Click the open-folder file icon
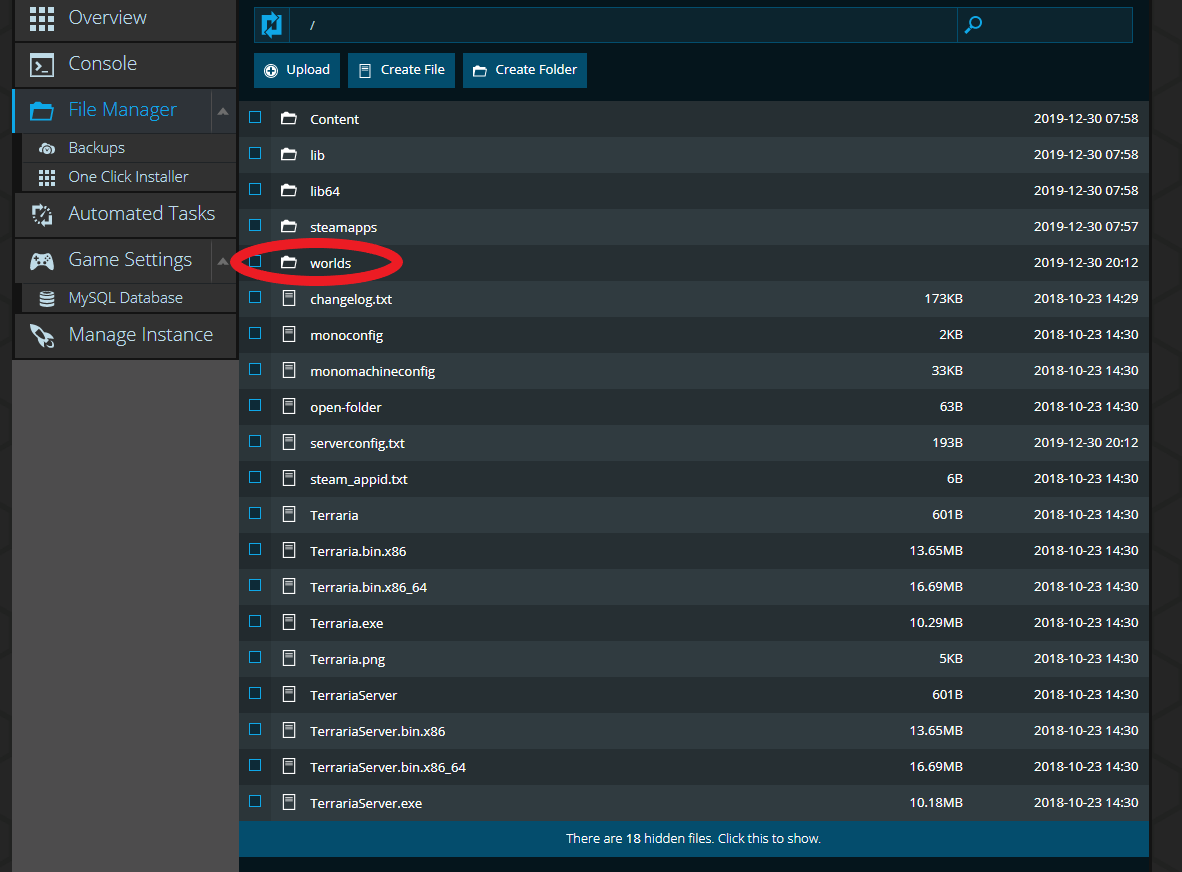This screenshot has width=1182, height=872. pos(289,406)
